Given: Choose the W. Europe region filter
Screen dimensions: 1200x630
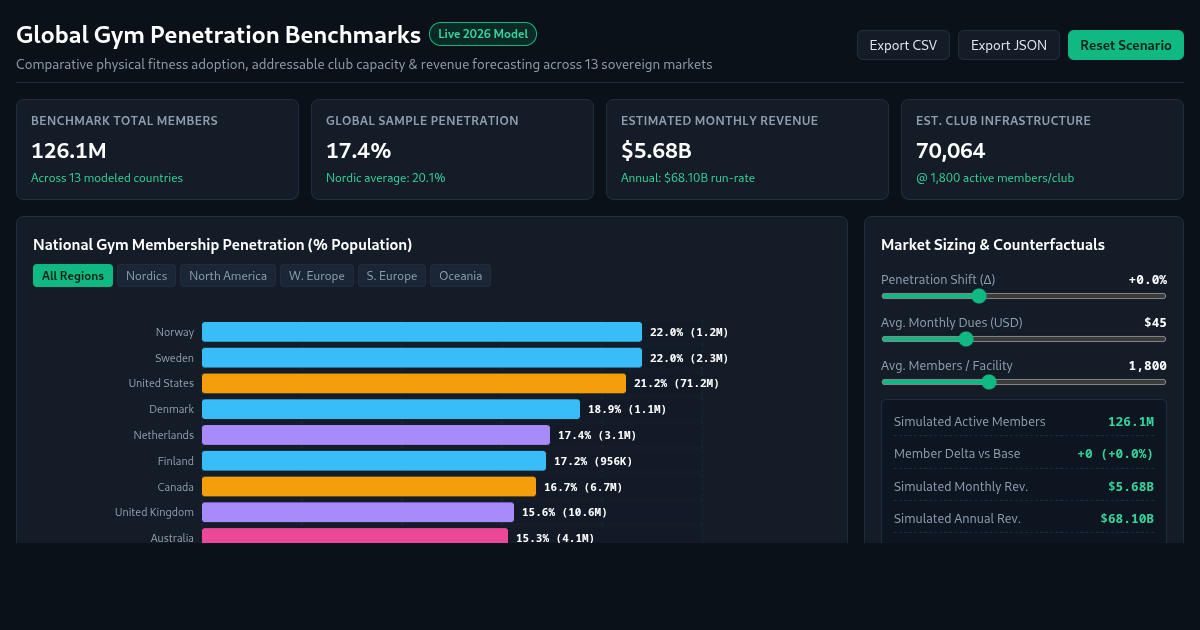Looking at the screenshot, I should click(x=317, y=276).
